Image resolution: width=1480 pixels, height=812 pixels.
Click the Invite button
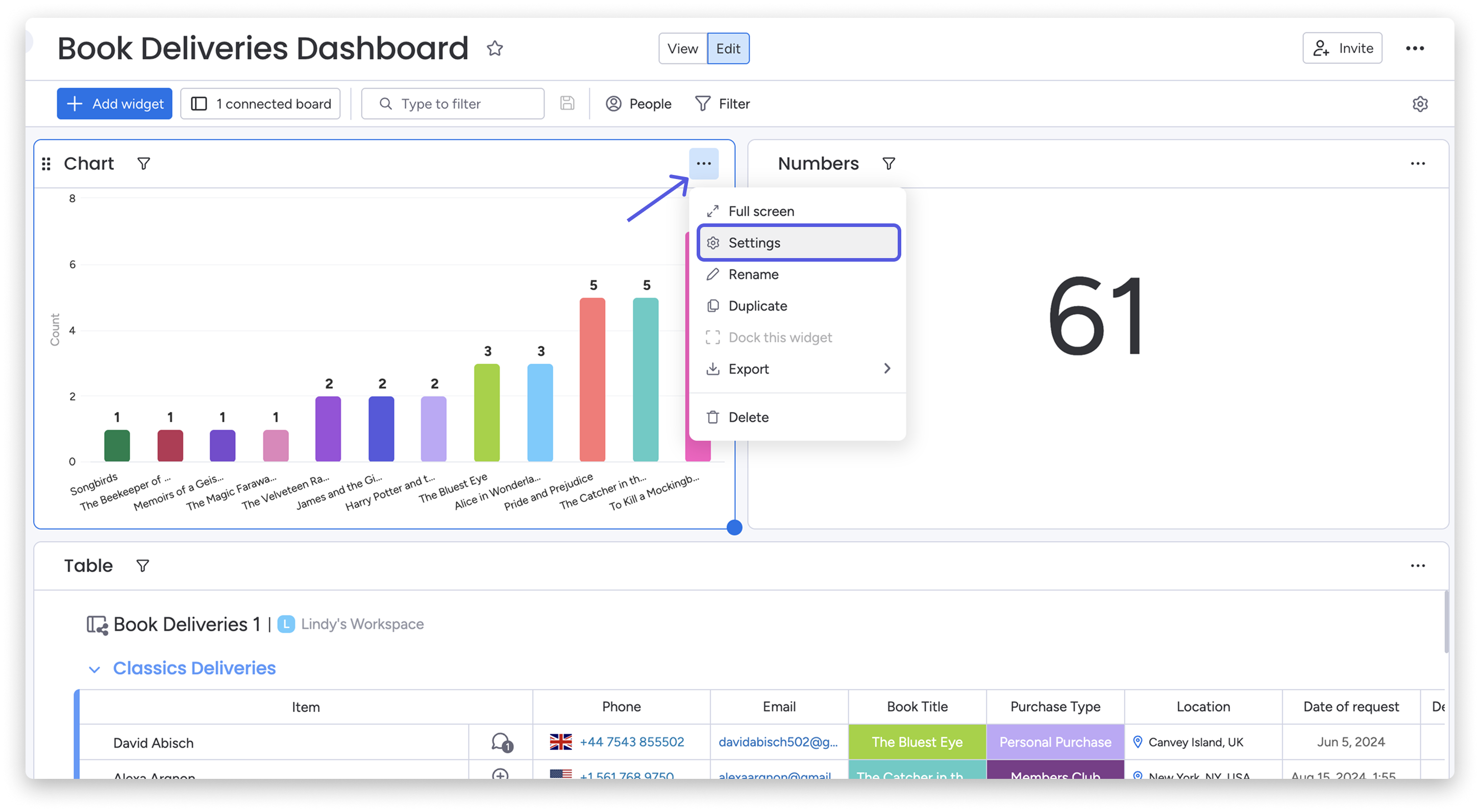1342,48
